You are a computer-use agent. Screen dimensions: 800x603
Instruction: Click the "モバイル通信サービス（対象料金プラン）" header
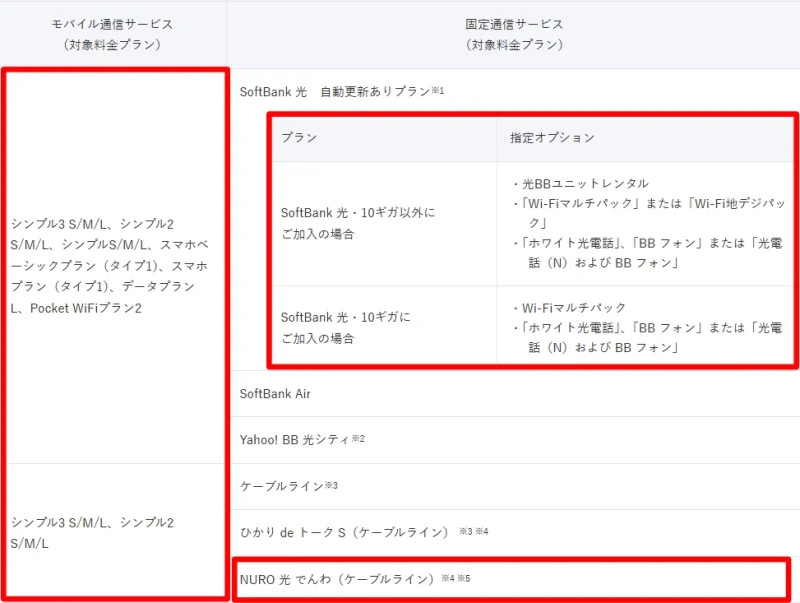(x=116, y=30)
